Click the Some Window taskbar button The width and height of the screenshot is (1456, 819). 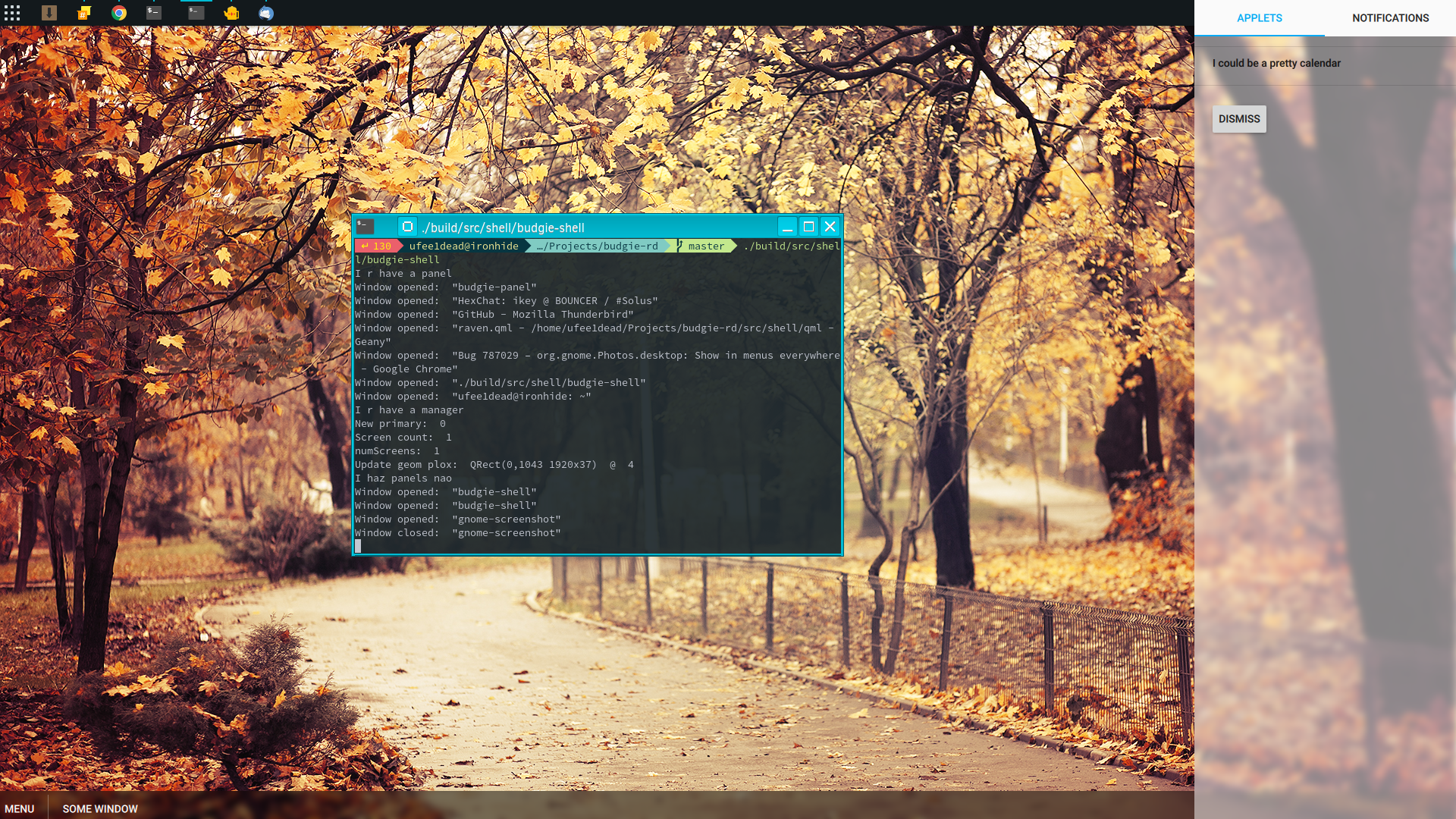coord(100,809)
